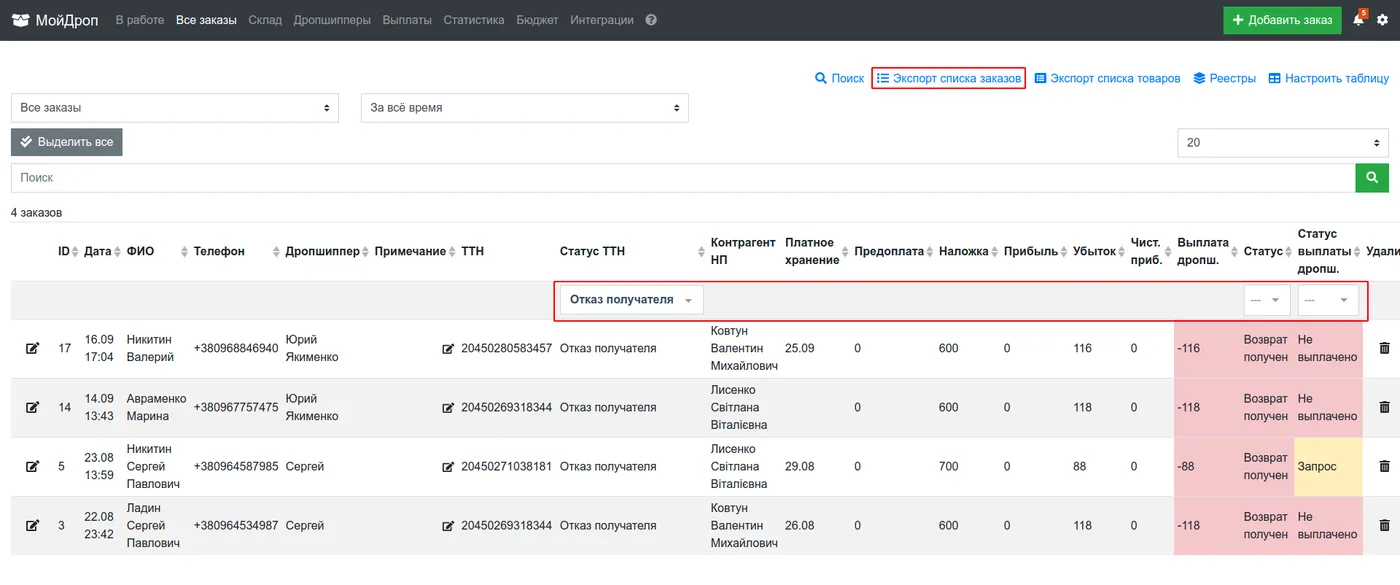The height and width of the screenshot is (585, 1400).
Task: Delete order 17 trash icon
Action: tap(1384, 348)
